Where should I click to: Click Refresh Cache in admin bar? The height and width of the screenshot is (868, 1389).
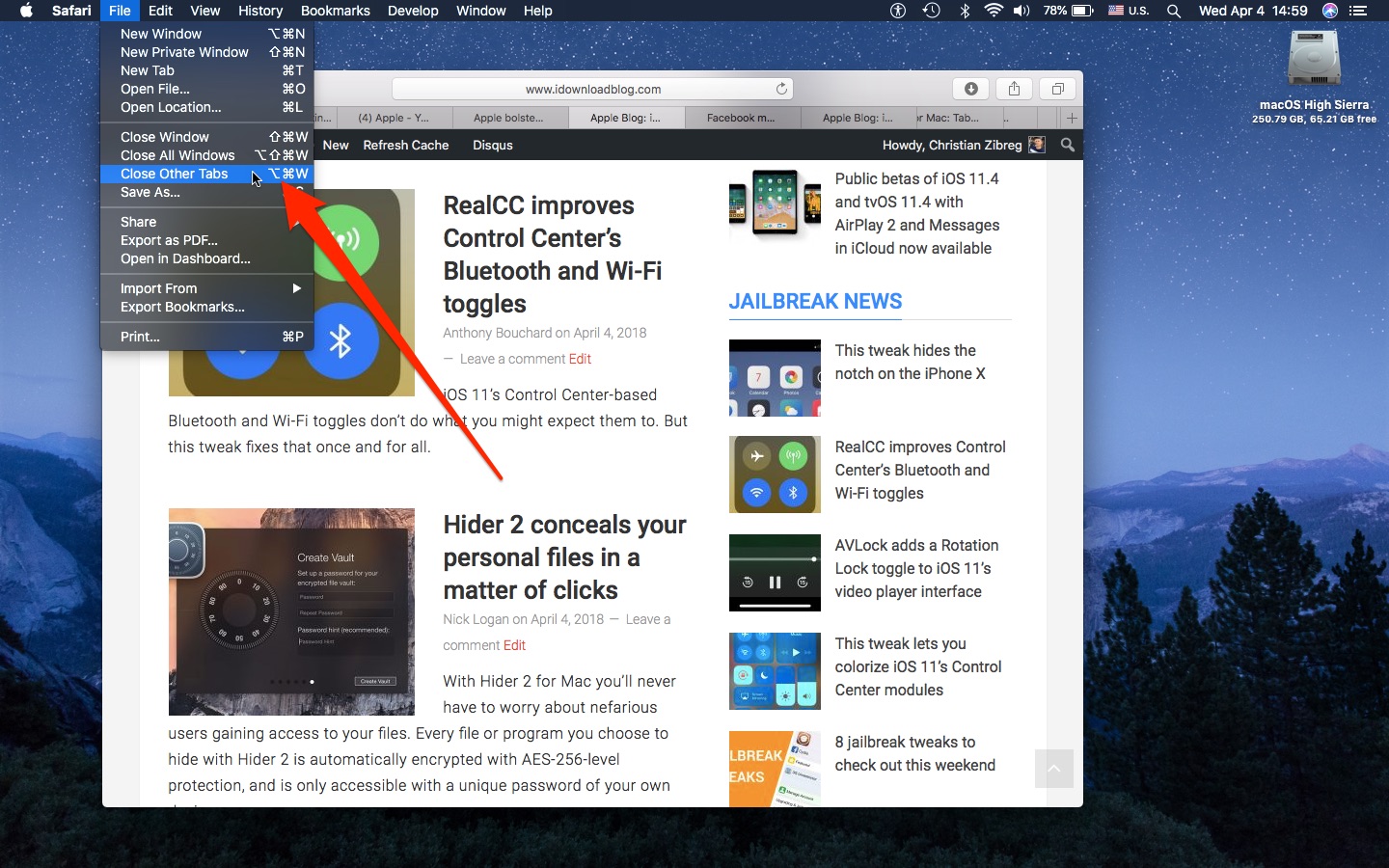pos(406,145)
